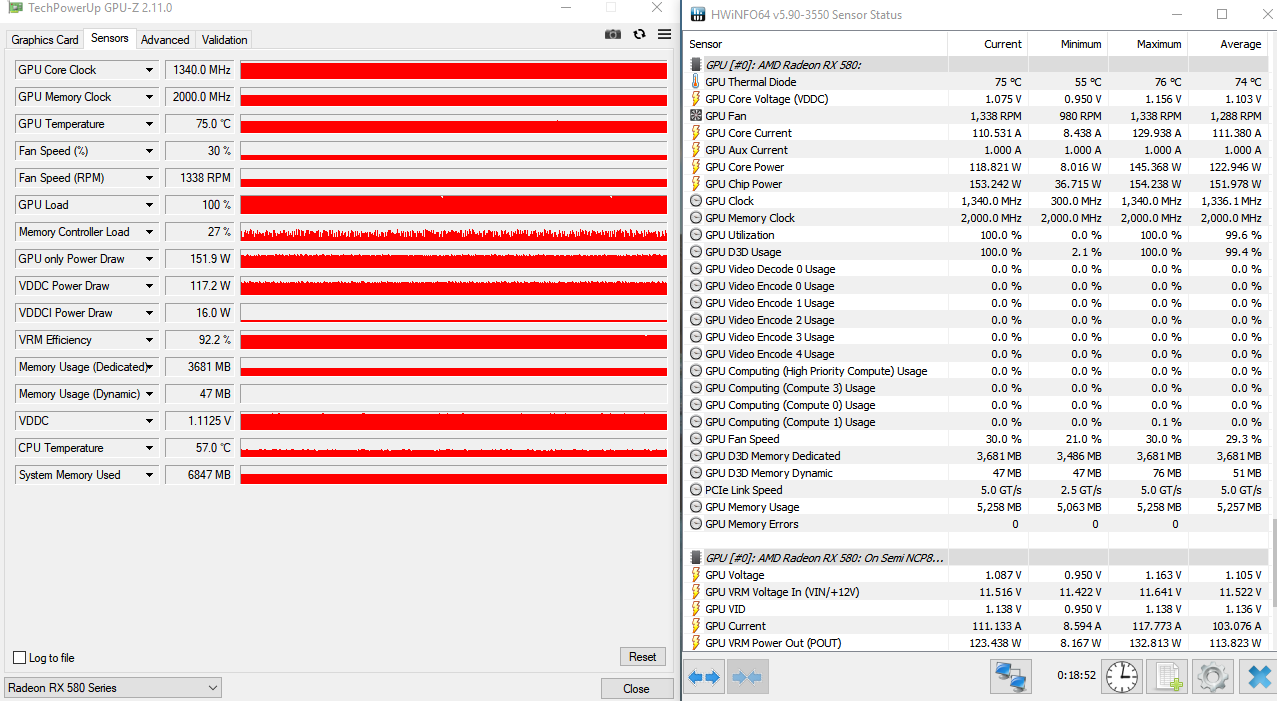Click the Close button in GPU-Z
The width and height of the screenshot is (1277, 701).
point(636,688)
